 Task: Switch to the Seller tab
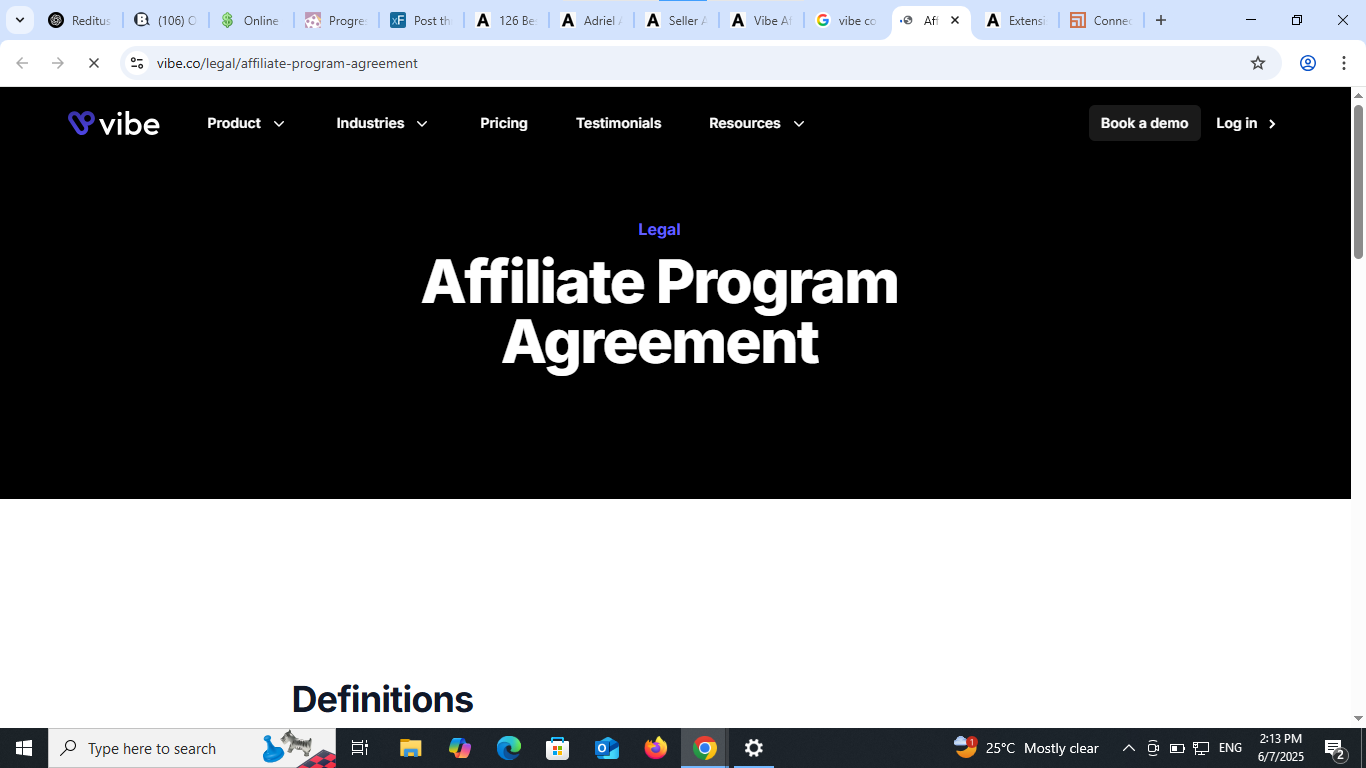click(x=676, y=20)
